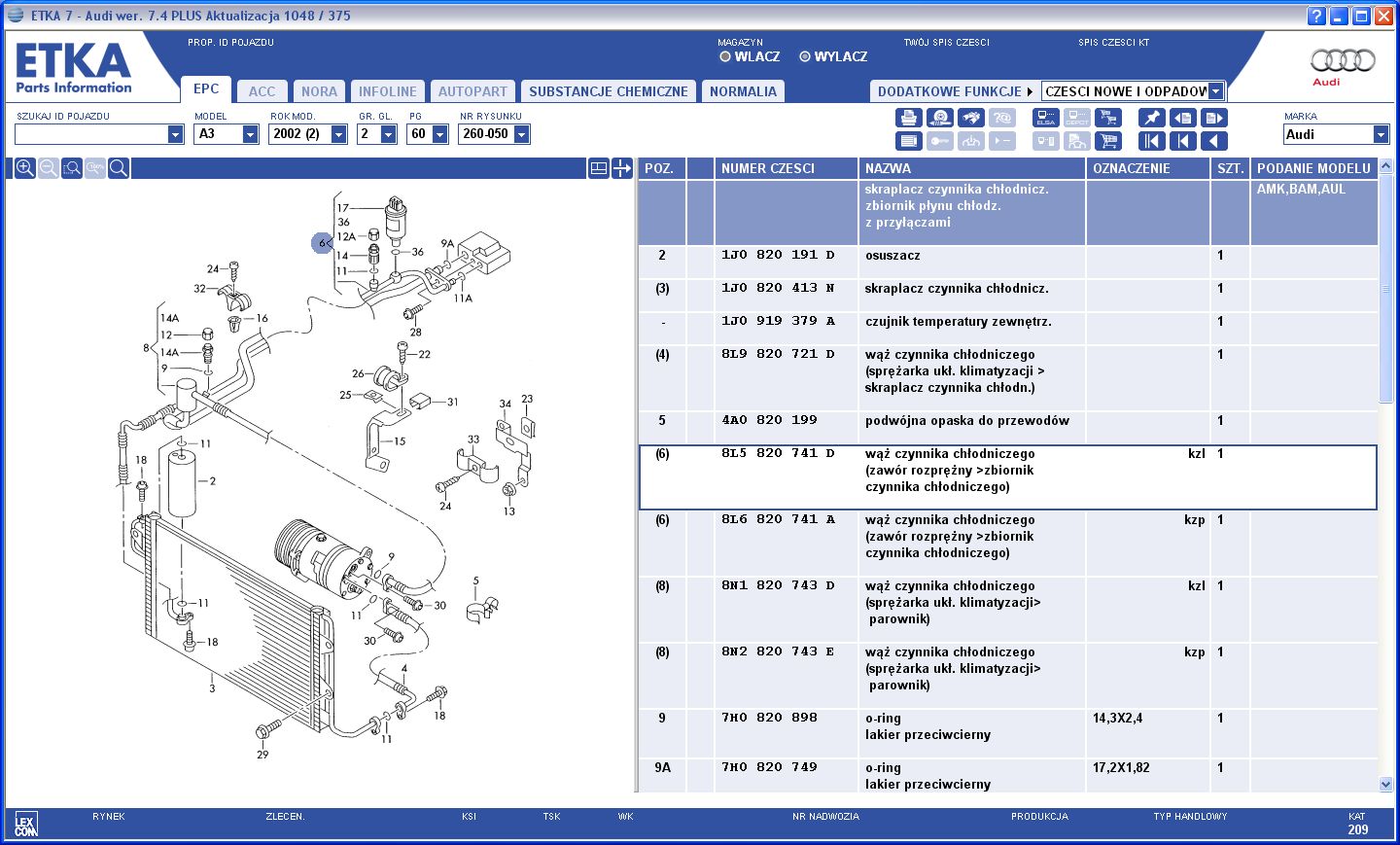Select part row 8L6 820 741 A

click(1007, 544)
